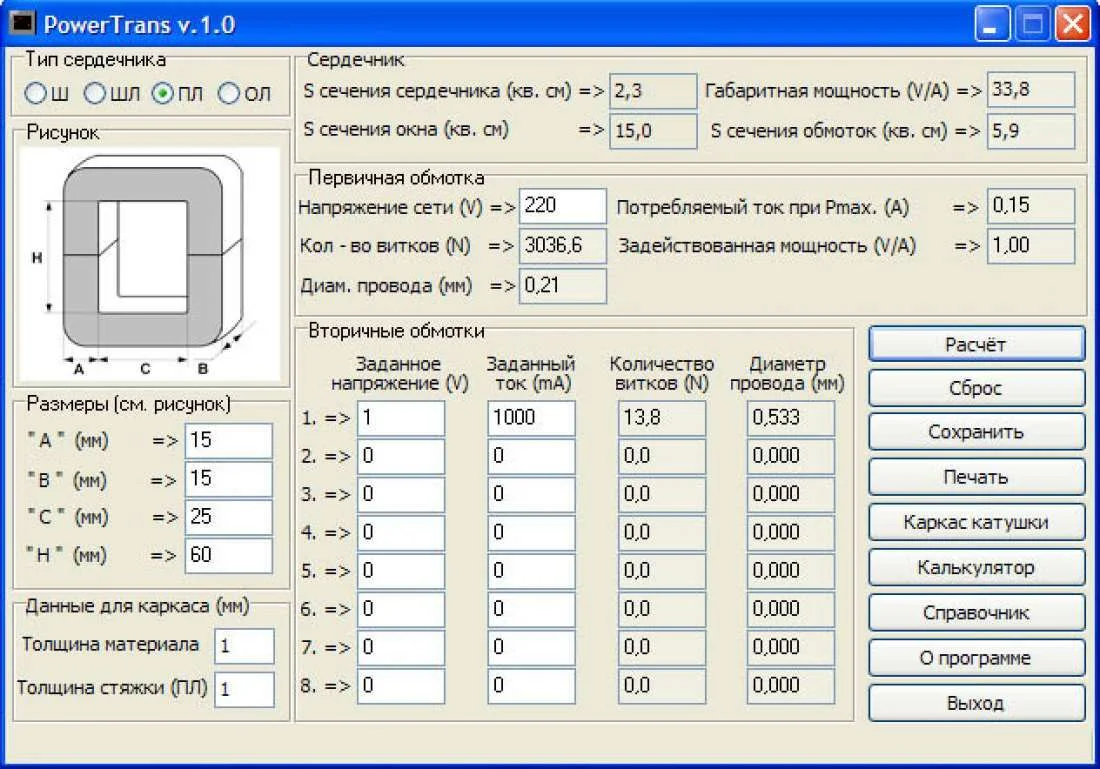The height and width of the screenshot is (769, 1100).
Task: Save results with the Сохранить button
Action: pyautogui.click(x=976, y=432)
